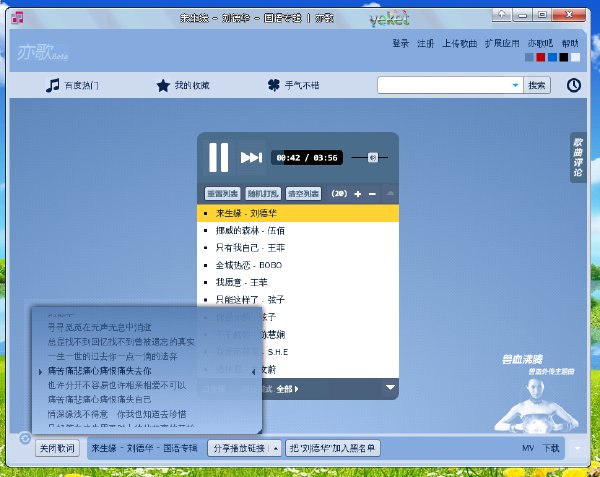The height and width of the screenshot is (477, 600).
Task: Open the 我的收藏 star tab
Action: coord(183,85)
